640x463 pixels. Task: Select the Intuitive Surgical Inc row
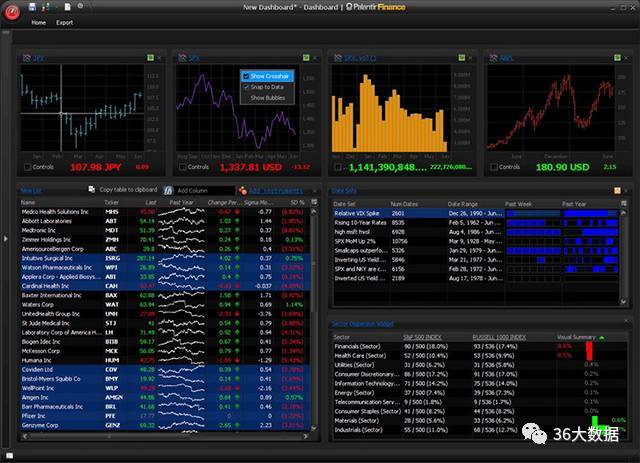tap(165, 258)
